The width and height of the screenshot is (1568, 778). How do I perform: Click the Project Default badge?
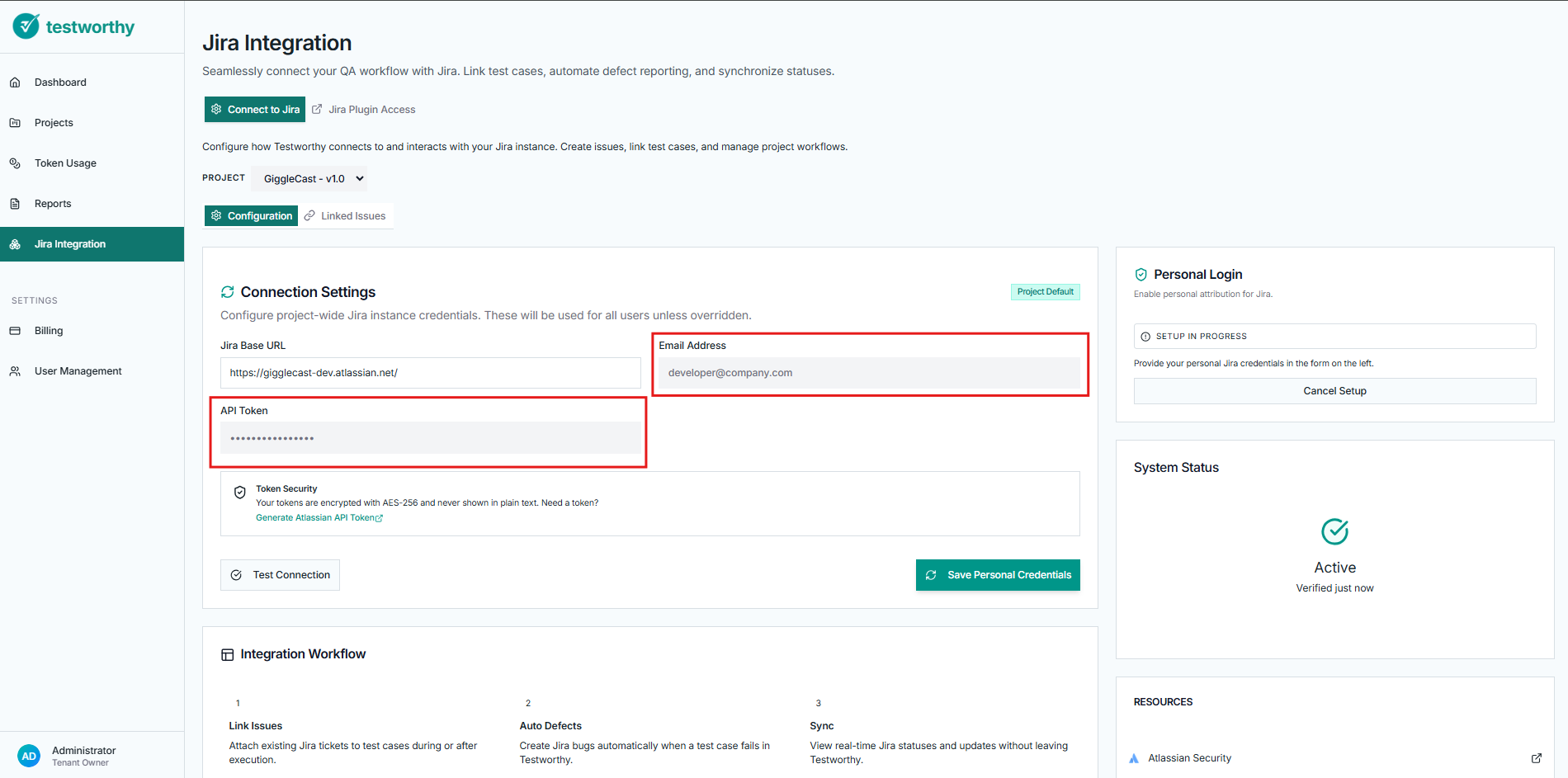tap(1046, 292)
